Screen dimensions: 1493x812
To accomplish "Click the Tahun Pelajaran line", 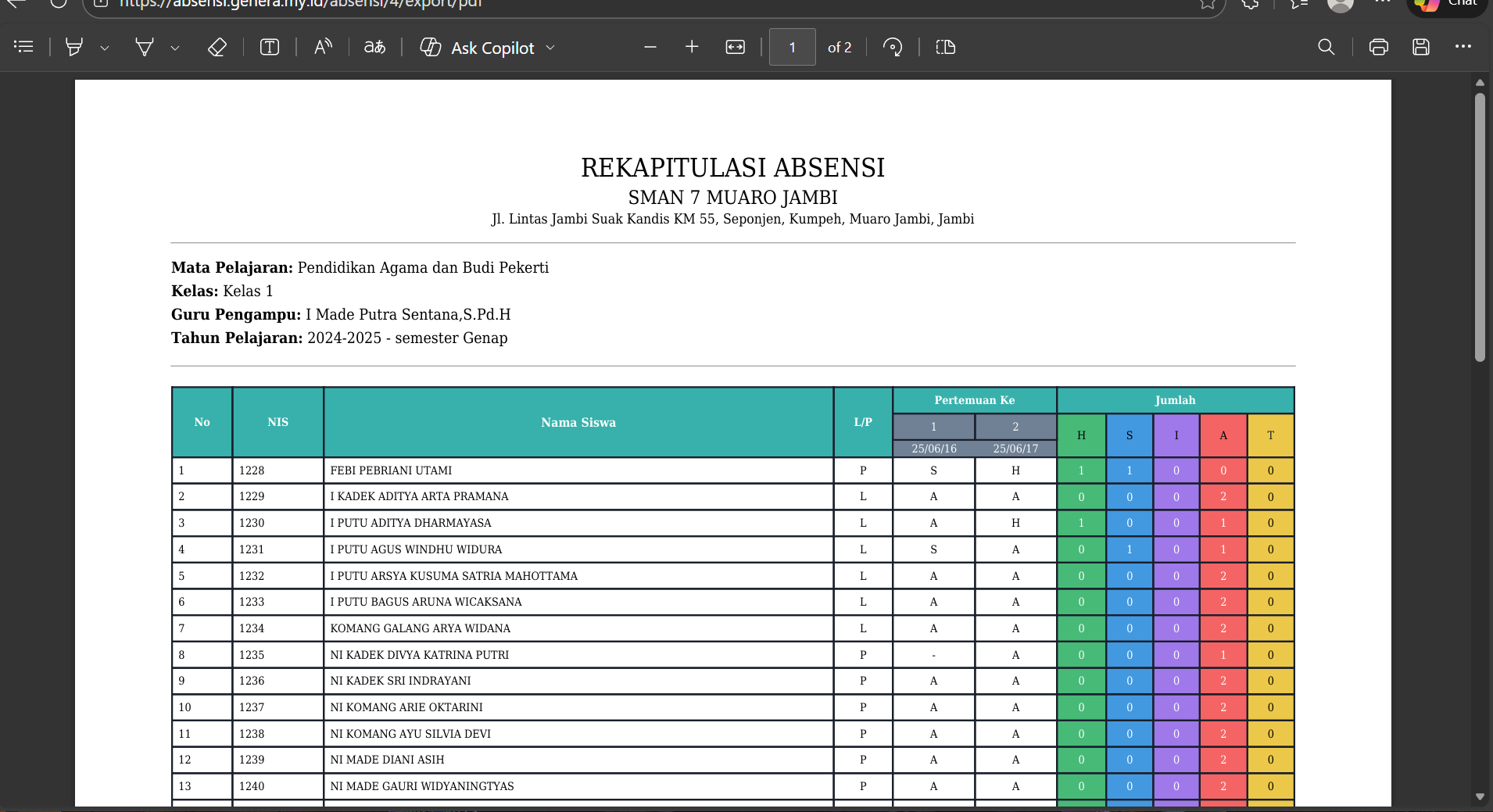I will click(x=339, y=338).
